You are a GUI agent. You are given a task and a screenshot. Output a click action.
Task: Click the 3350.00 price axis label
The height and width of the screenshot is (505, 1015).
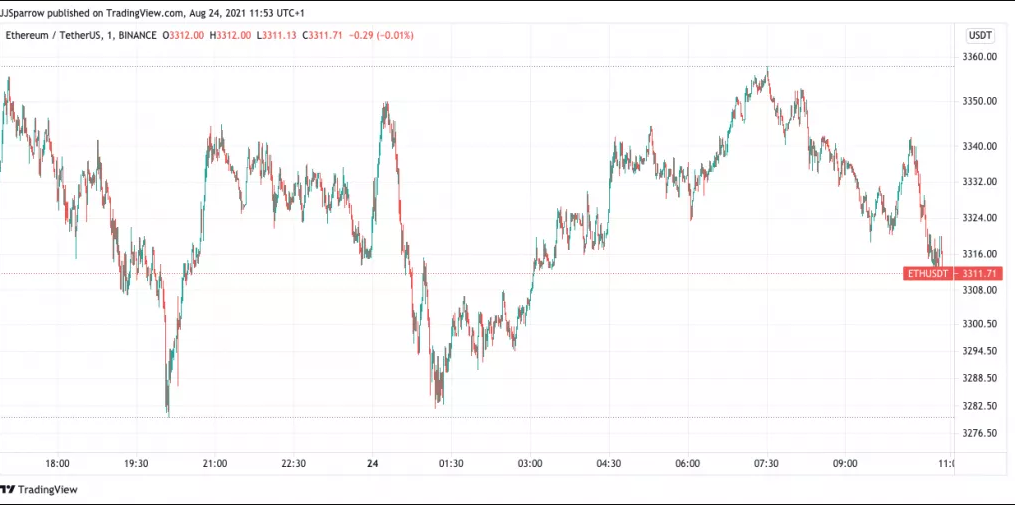[979, 102]
